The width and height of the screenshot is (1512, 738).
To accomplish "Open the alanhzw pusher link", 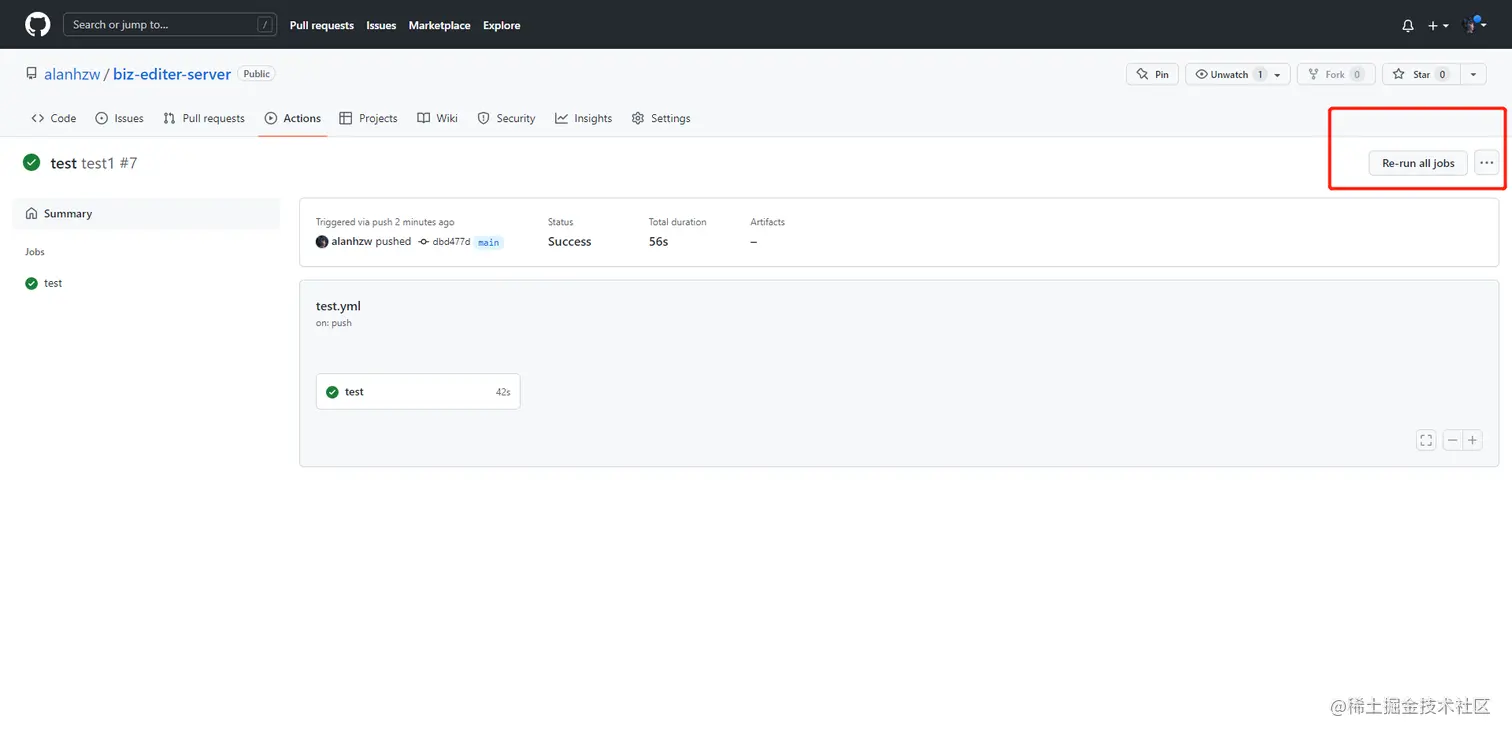I will click(x=351, y=242).
